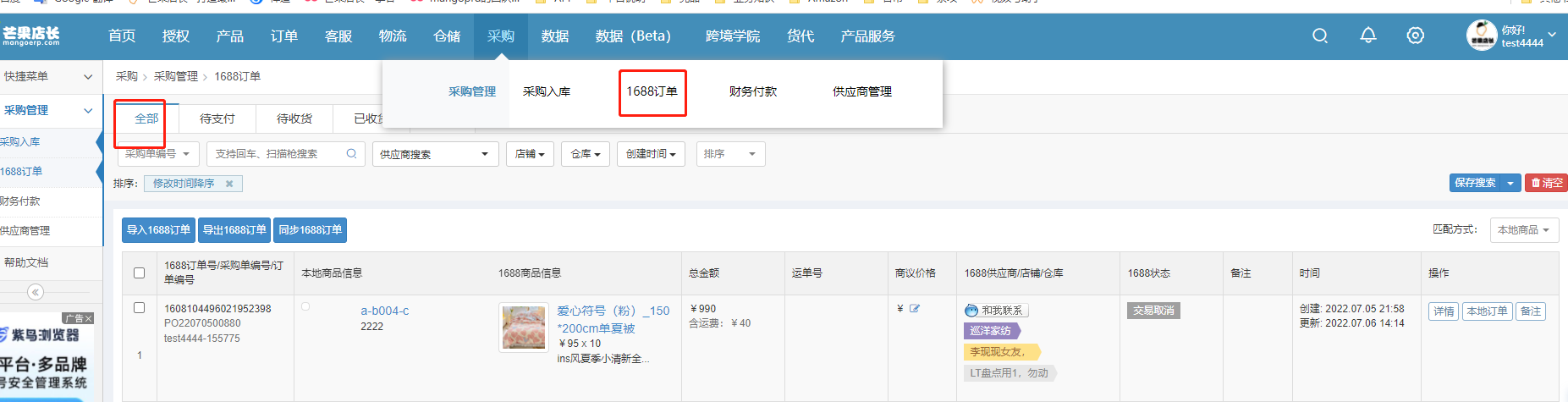Viewport: 1568px width, 402px height.
Task: Click the user avatar picture
Action: [1482, 36]
